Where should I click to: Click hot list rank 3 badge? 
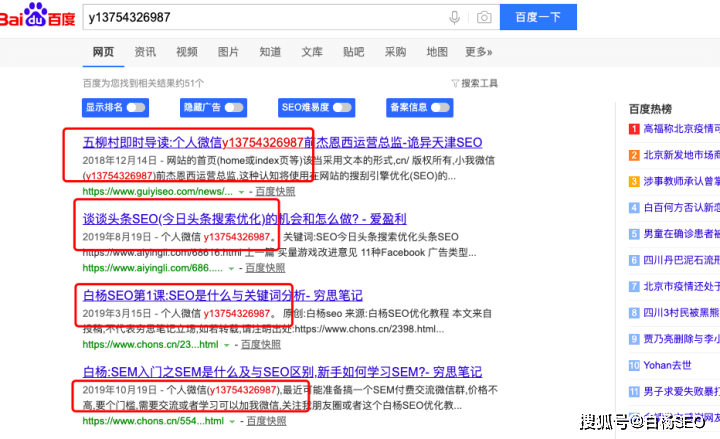point(634,181)
